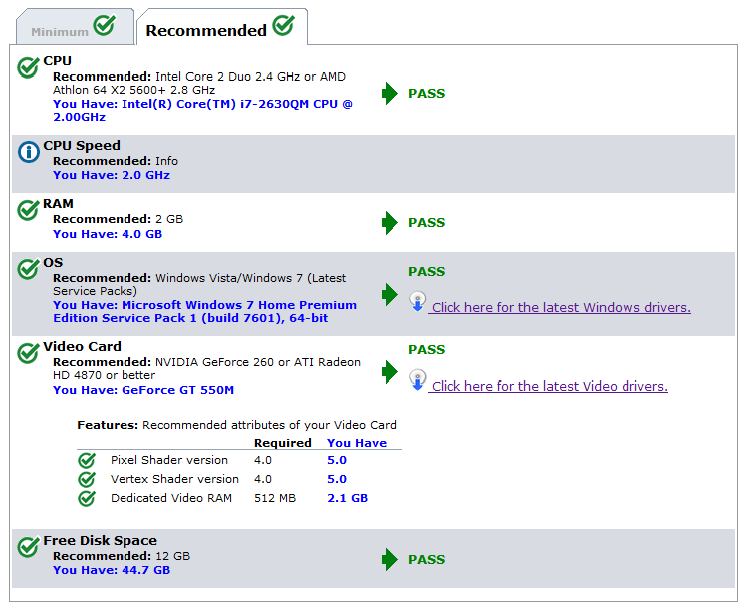This screenshot has height=609, width=751.
Task: Click 'Recommended: 12 GB' text
Action: 121,556
